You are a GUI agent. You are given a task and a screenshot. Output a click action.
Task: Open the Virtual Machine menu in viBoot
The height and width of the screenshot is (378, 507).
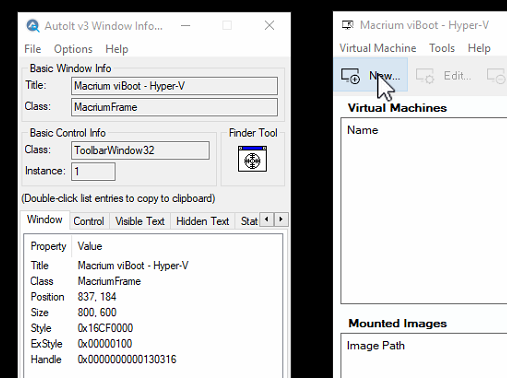click(x=378, y=48)
